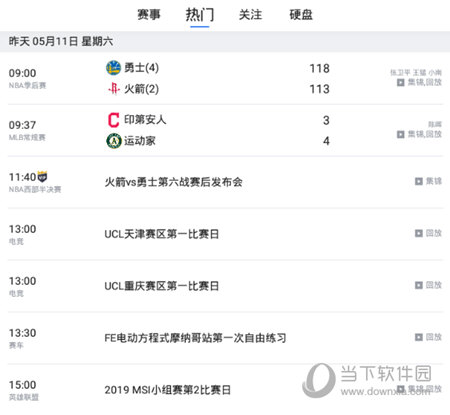Click the date header 昨天 05月11日 星期六
The image size is (450, 415).
61,42
